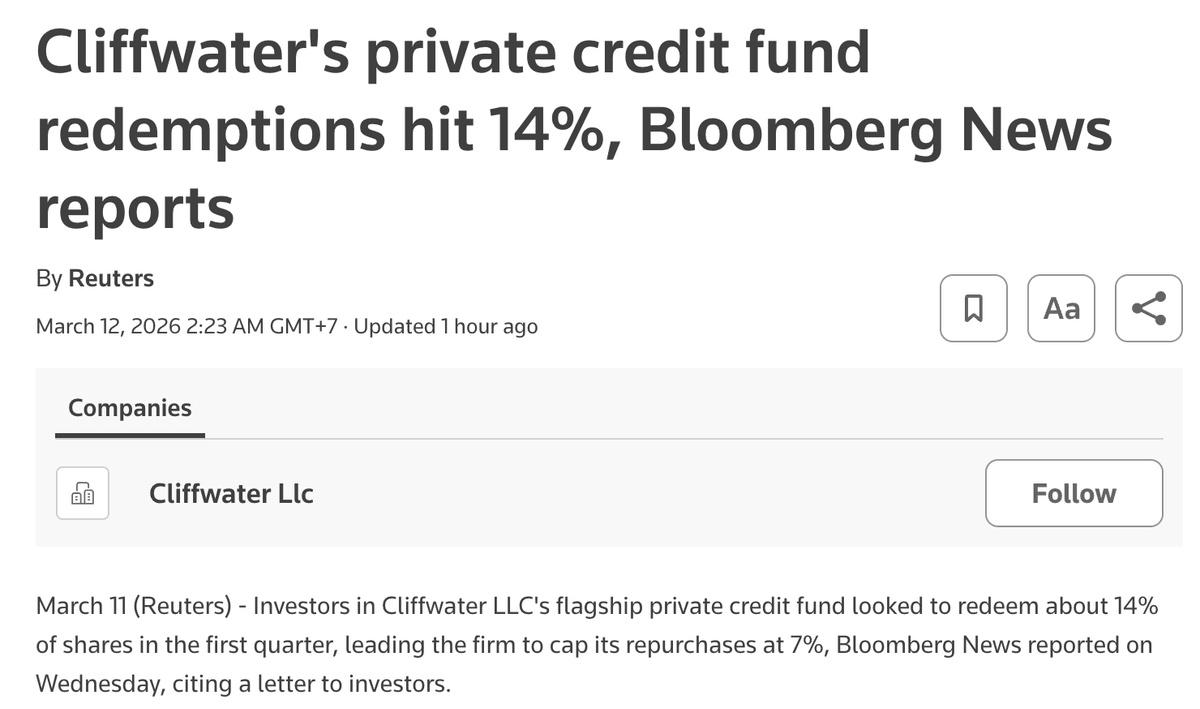
Task: Click the word "reports" ending the headline
Action: coord(135,207)
